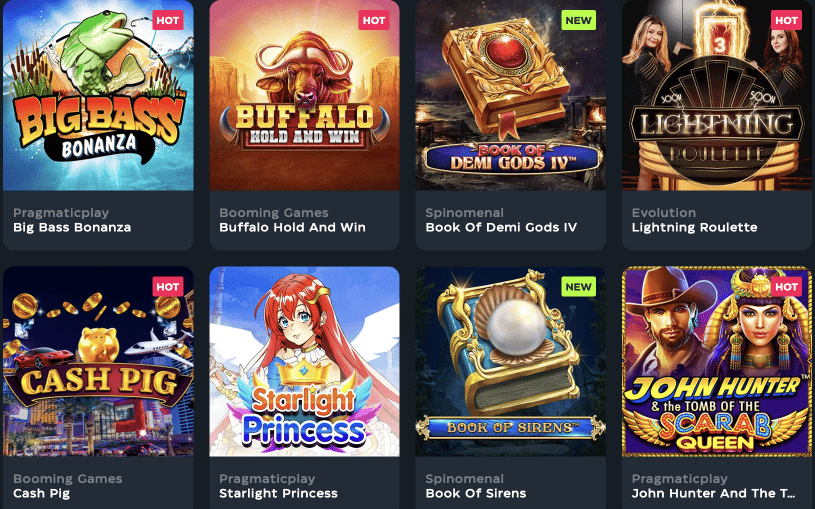815x509 pixels.
Task: Click the Big Bass Bonanza title text
Action: pyautogui.click(x=72, y=227)
